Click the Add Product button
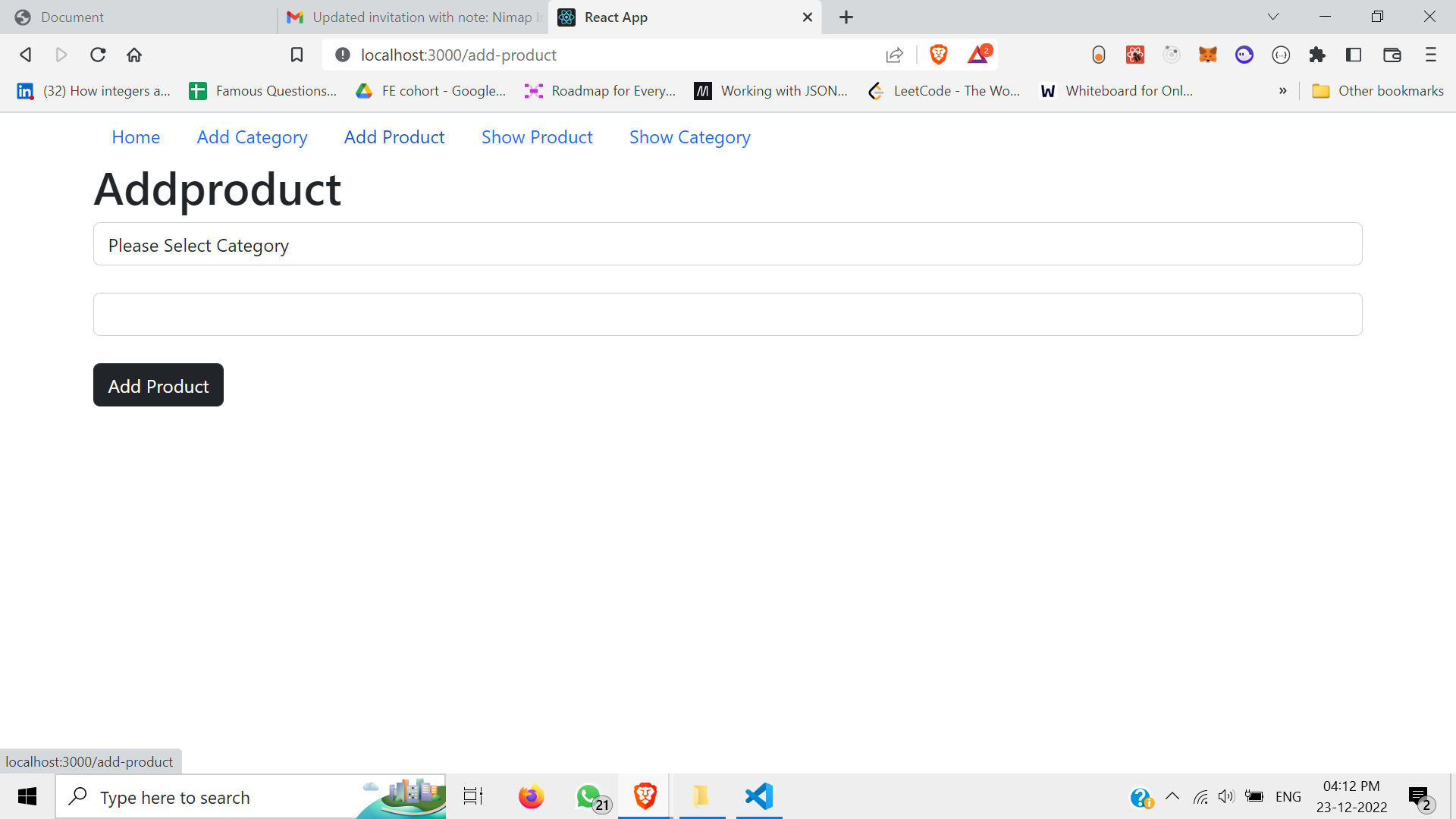Screen dimensions: 1456x819 tap(158, 384)
